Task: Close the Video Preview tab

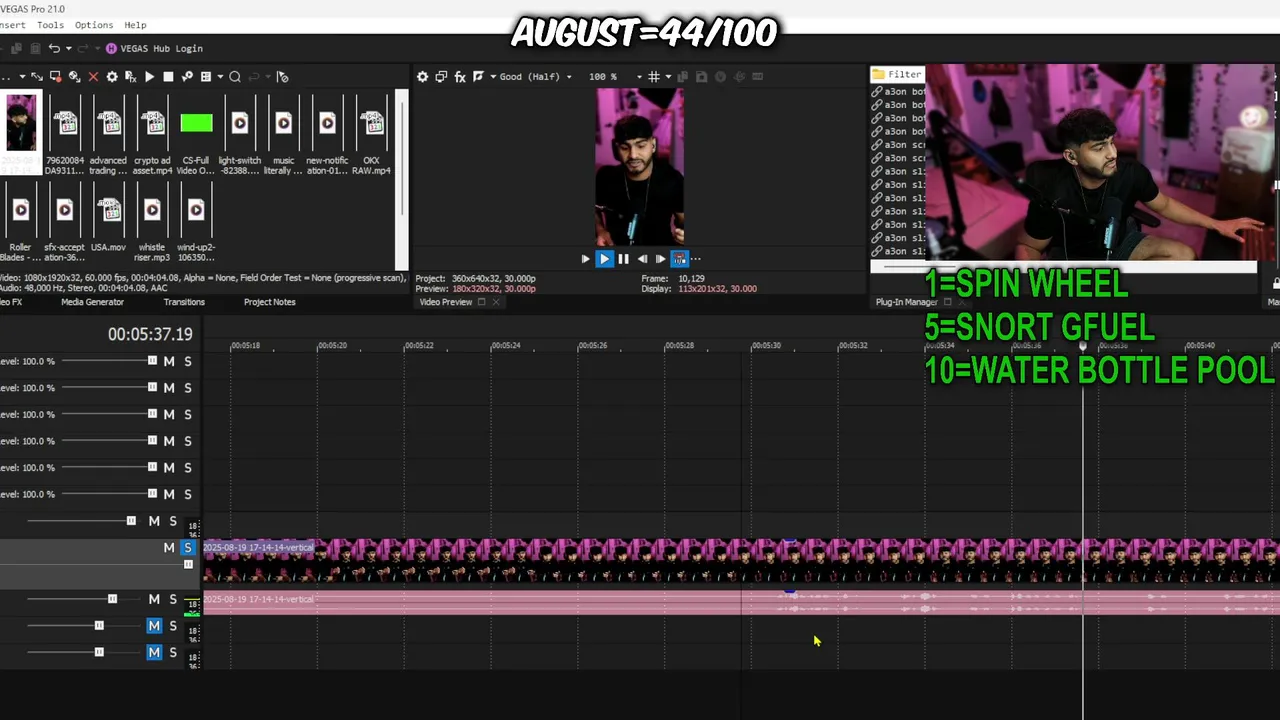Action: click(495, 302)
